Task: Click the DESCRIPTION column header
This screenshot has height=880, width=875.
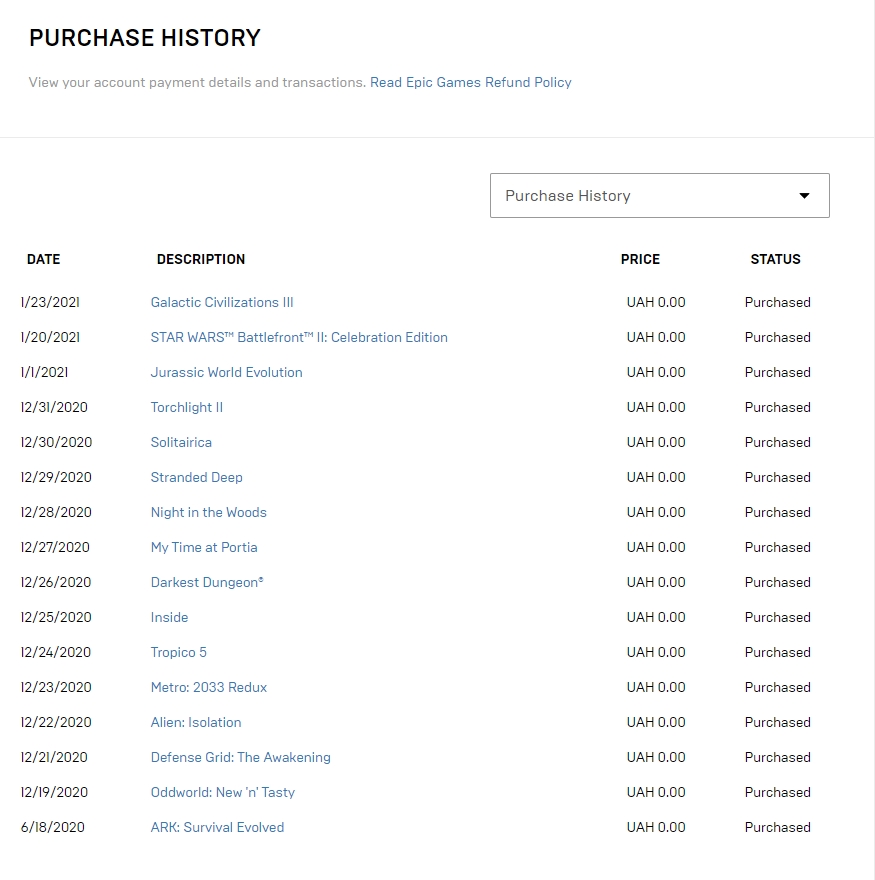Action: (x=201, y=259)
